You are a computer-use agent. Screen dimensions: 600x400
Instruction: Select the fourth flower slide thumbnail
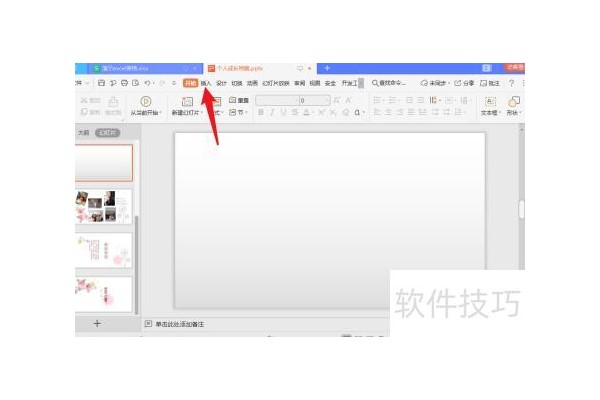[x=104, y=294]
